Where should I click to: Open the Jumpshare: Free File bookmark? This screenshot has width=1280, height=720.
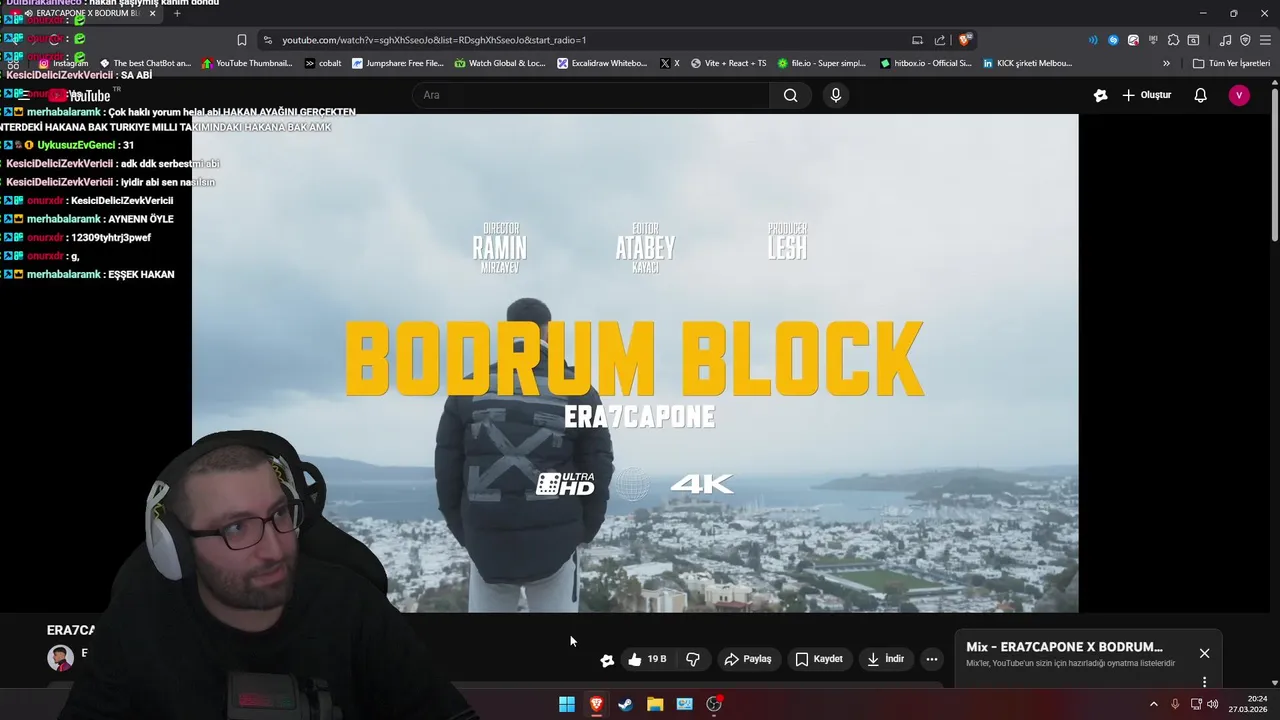tap(398, 63)
